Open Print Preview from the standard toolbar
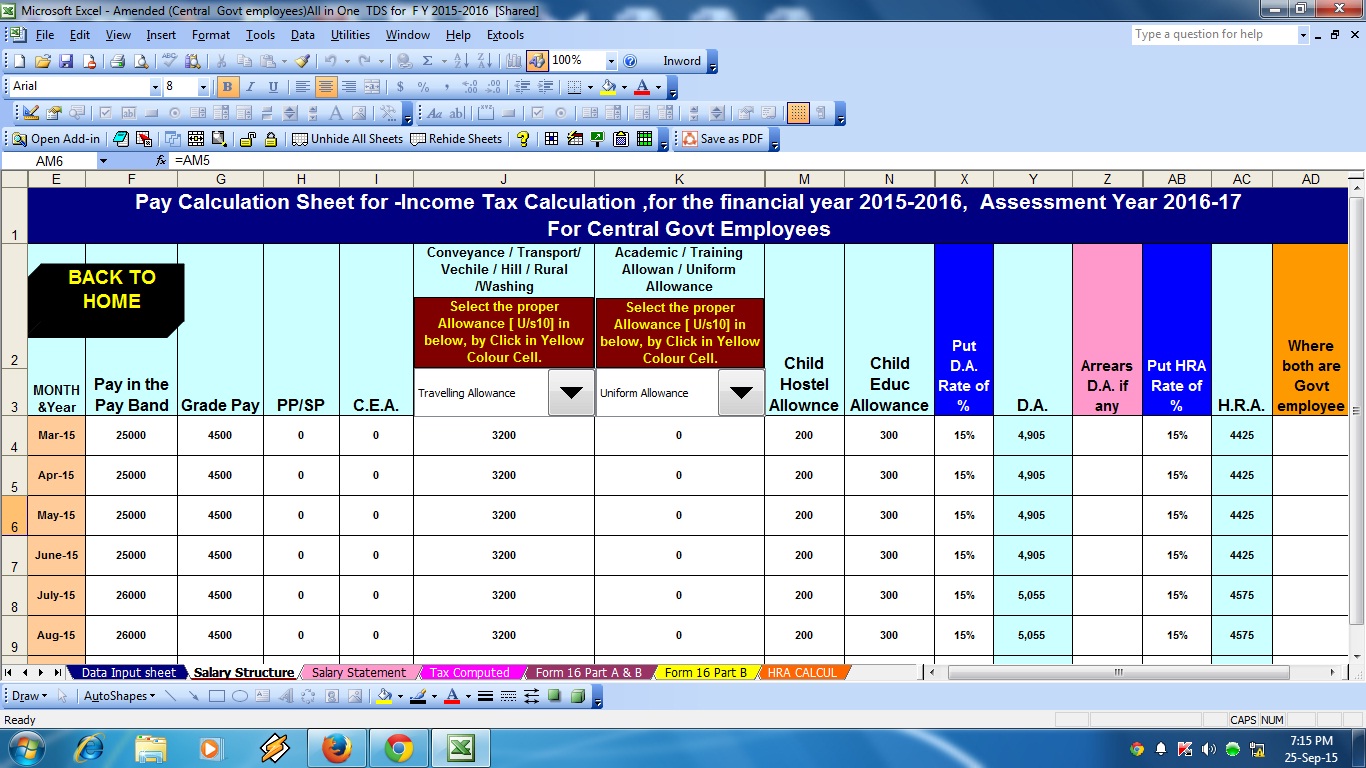Image resolution: width=1366 pixels, height=768 pixels. (139, 61)
